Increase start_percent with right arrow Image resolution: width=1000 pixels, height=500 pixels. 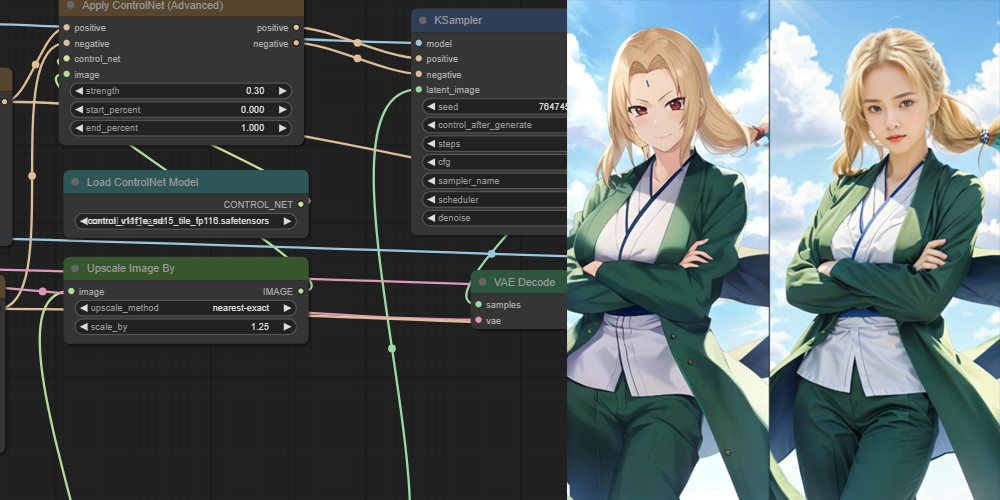coord(282,110)
